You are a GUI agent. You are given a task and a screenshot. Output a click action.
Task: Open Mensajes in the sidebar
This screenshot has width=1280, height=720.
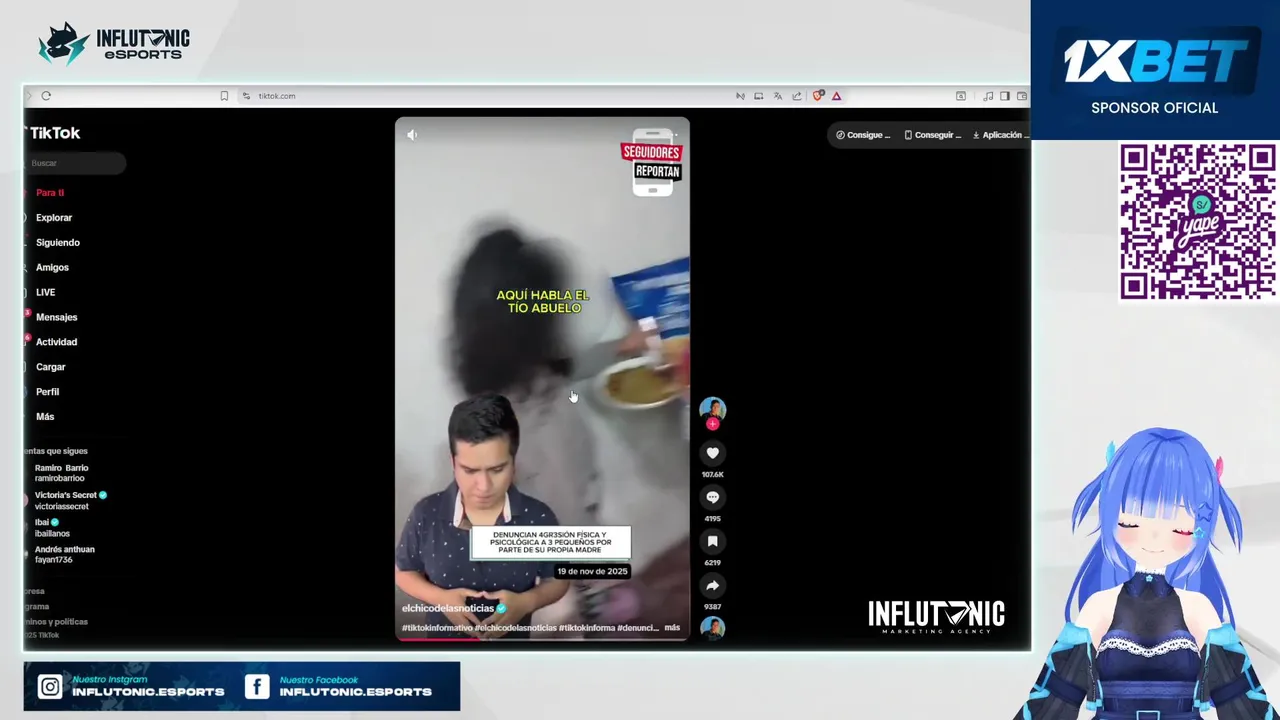point(56,317)
